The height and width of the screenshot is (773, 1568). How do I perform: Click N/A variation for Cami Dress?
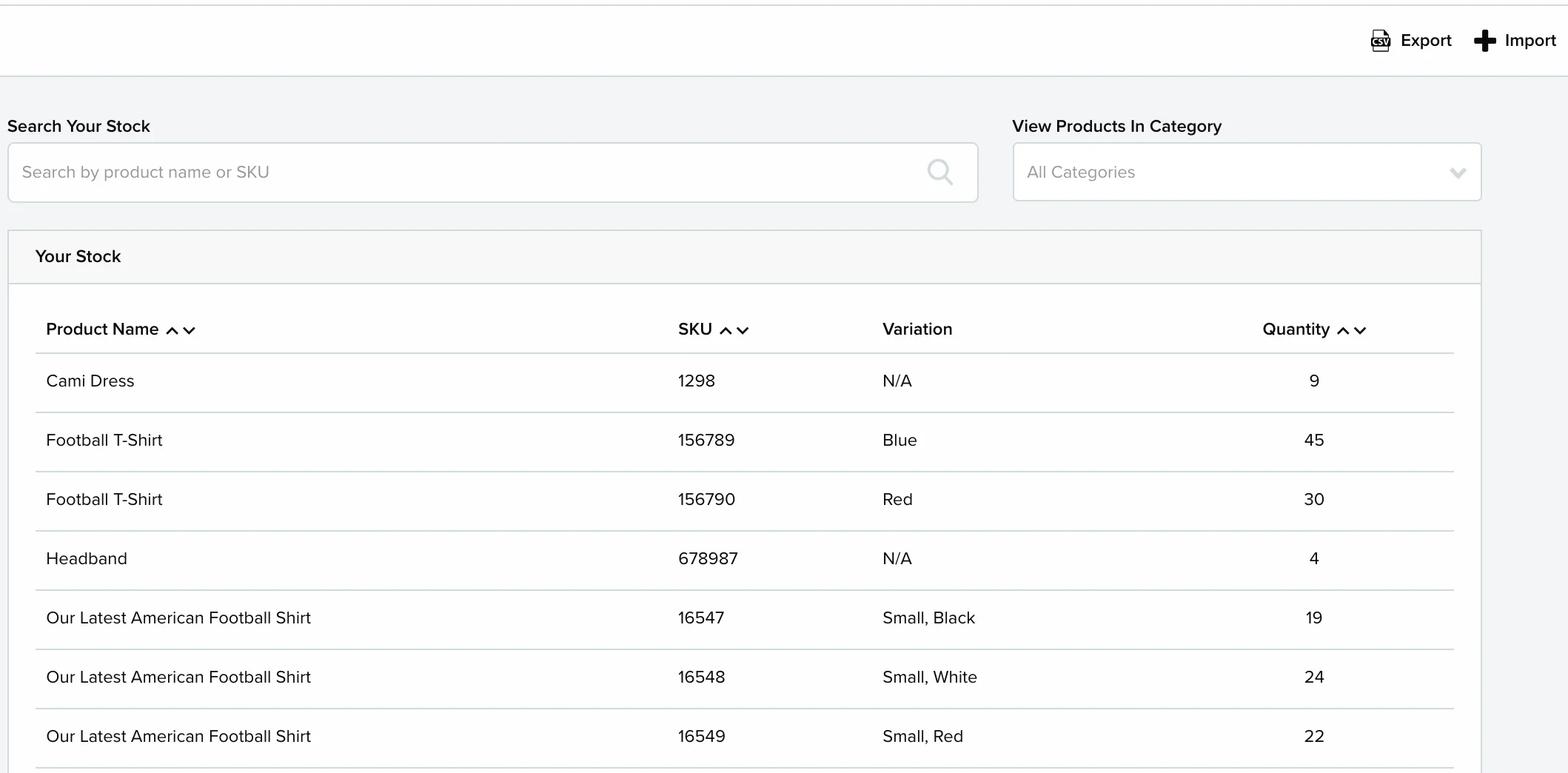point(897,381)
